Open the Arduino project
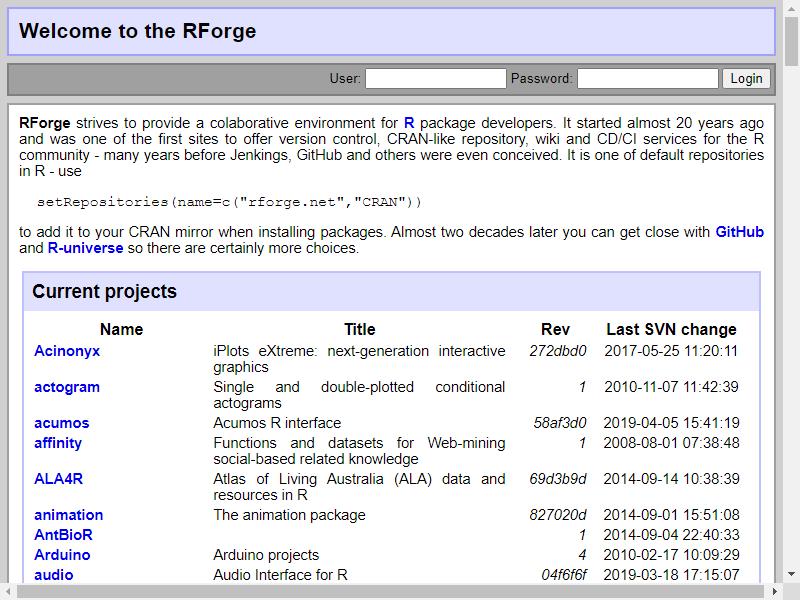 pyautogui.click(x=62, y=555)
